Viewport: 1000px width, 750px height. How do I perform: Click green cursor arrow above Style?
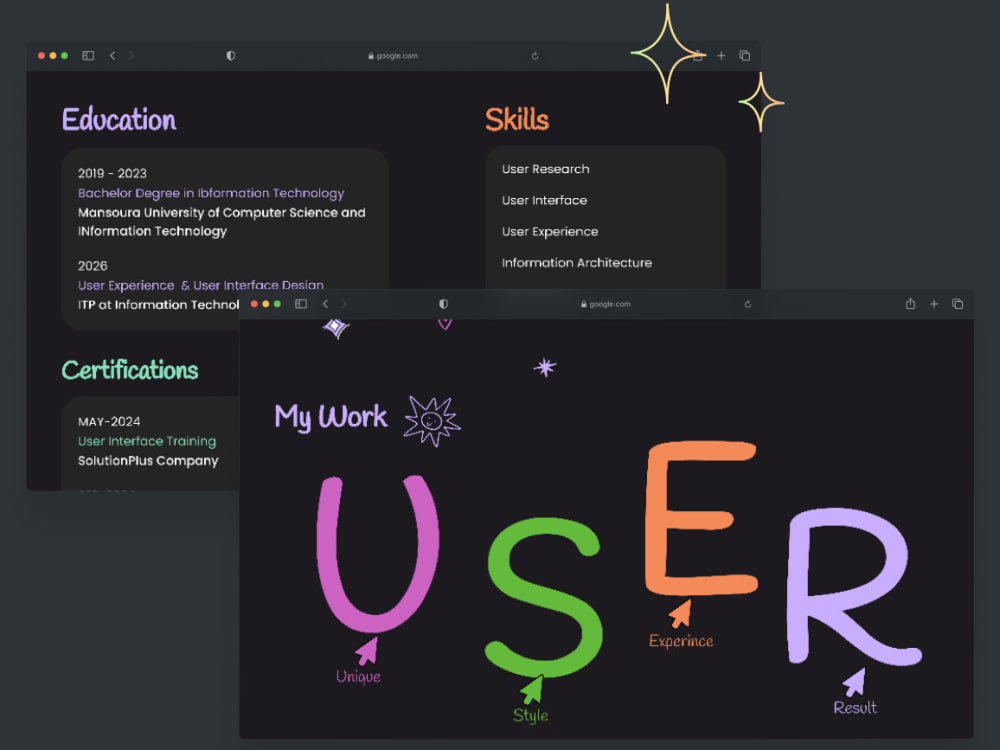pyautogui.click(x=532, y=689)
